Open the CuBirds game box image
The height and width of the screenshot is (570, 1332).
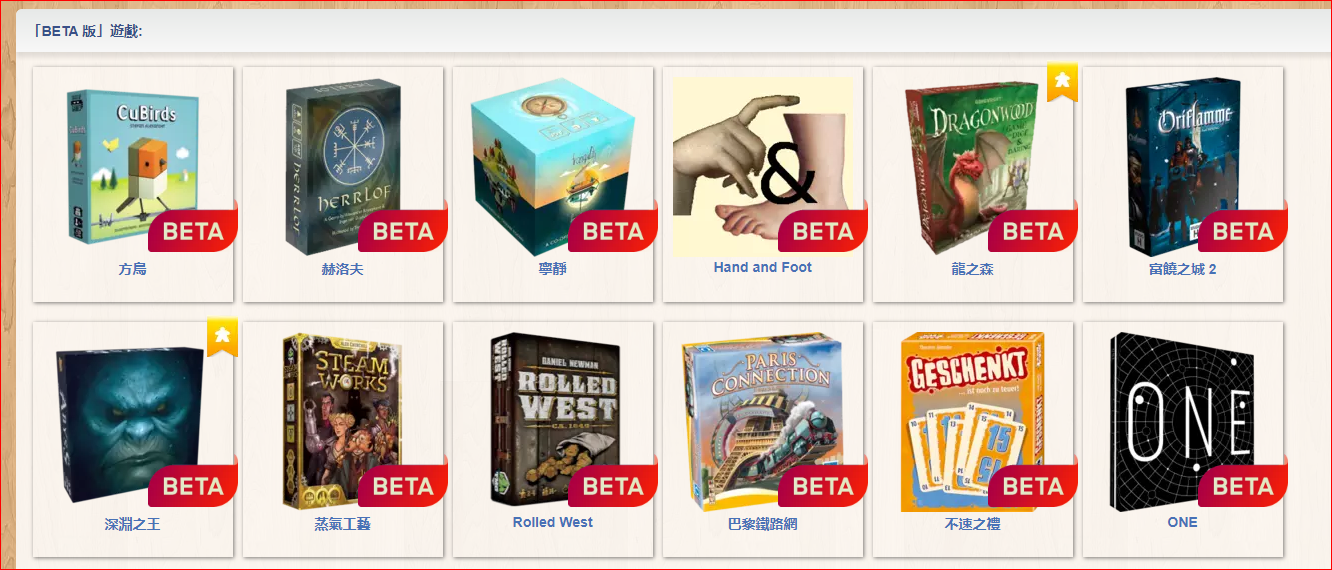133,165
